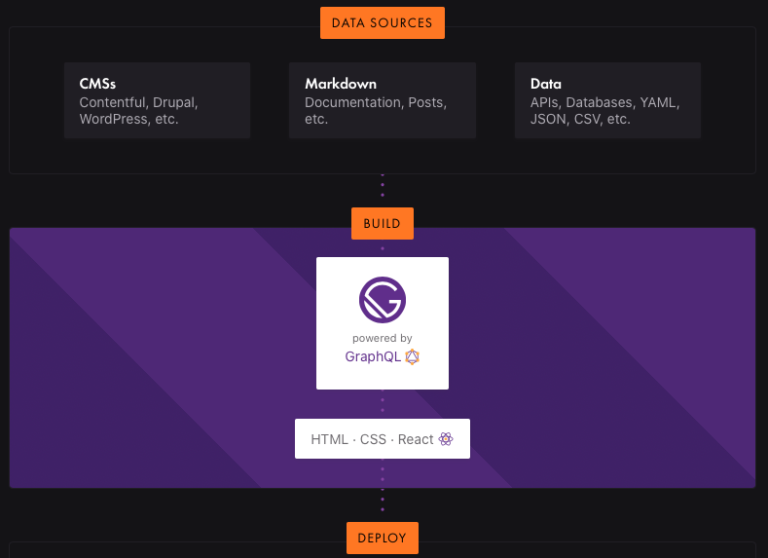The width and height of the screenshot is (768, 558).
Task: Click the GraphQL logo icon
Action: pos(412,357)
